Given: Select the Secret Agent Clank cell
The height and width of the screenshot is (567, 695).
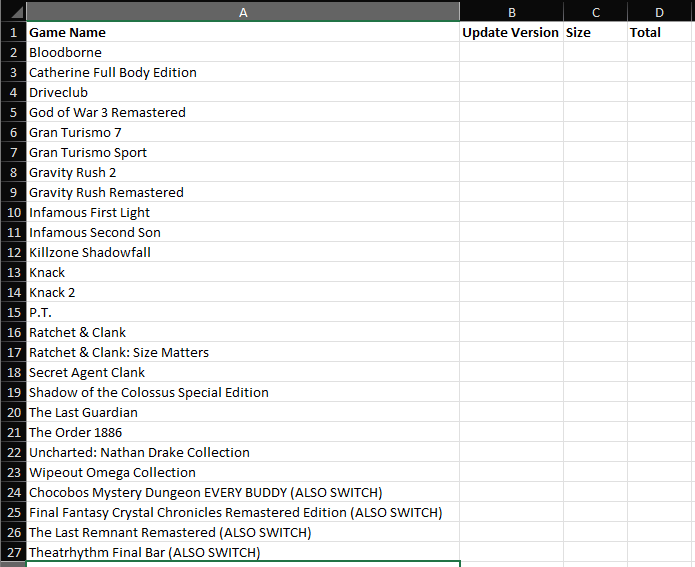Looking at the screenshot, I should click(x=243, y=372).
